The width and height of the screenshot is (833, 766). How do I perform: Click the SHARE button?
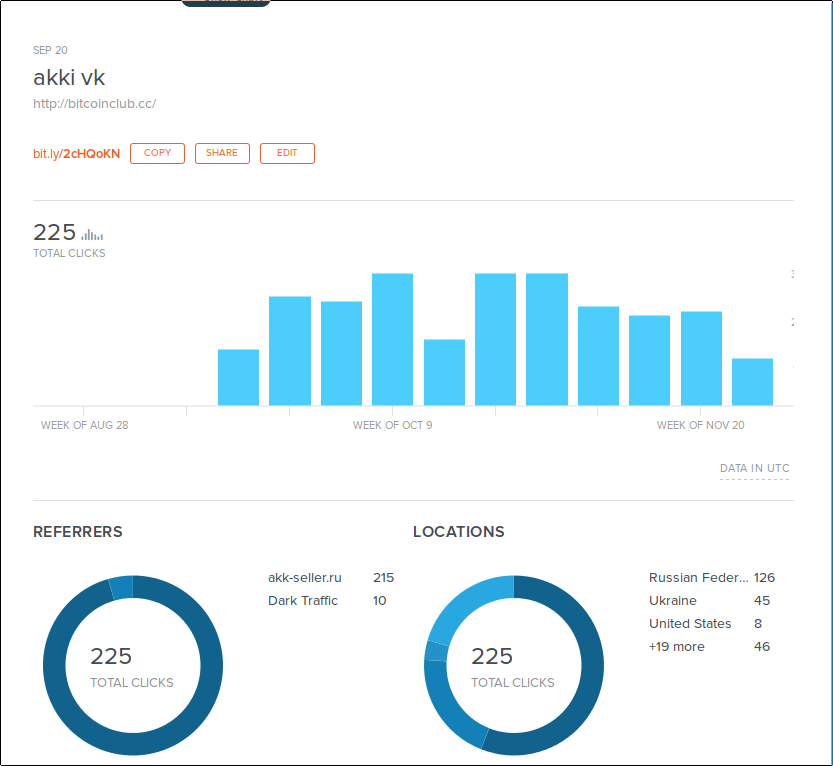click(x=222, y=154)
